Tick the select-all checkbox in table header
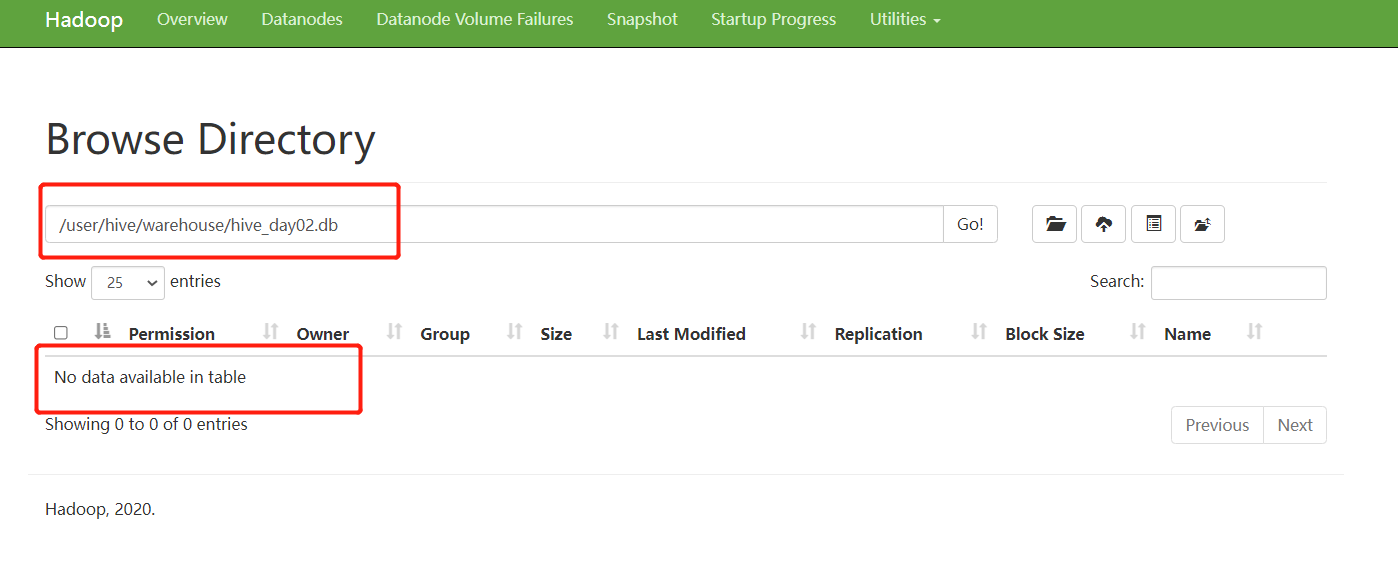 tap(61, 333)
